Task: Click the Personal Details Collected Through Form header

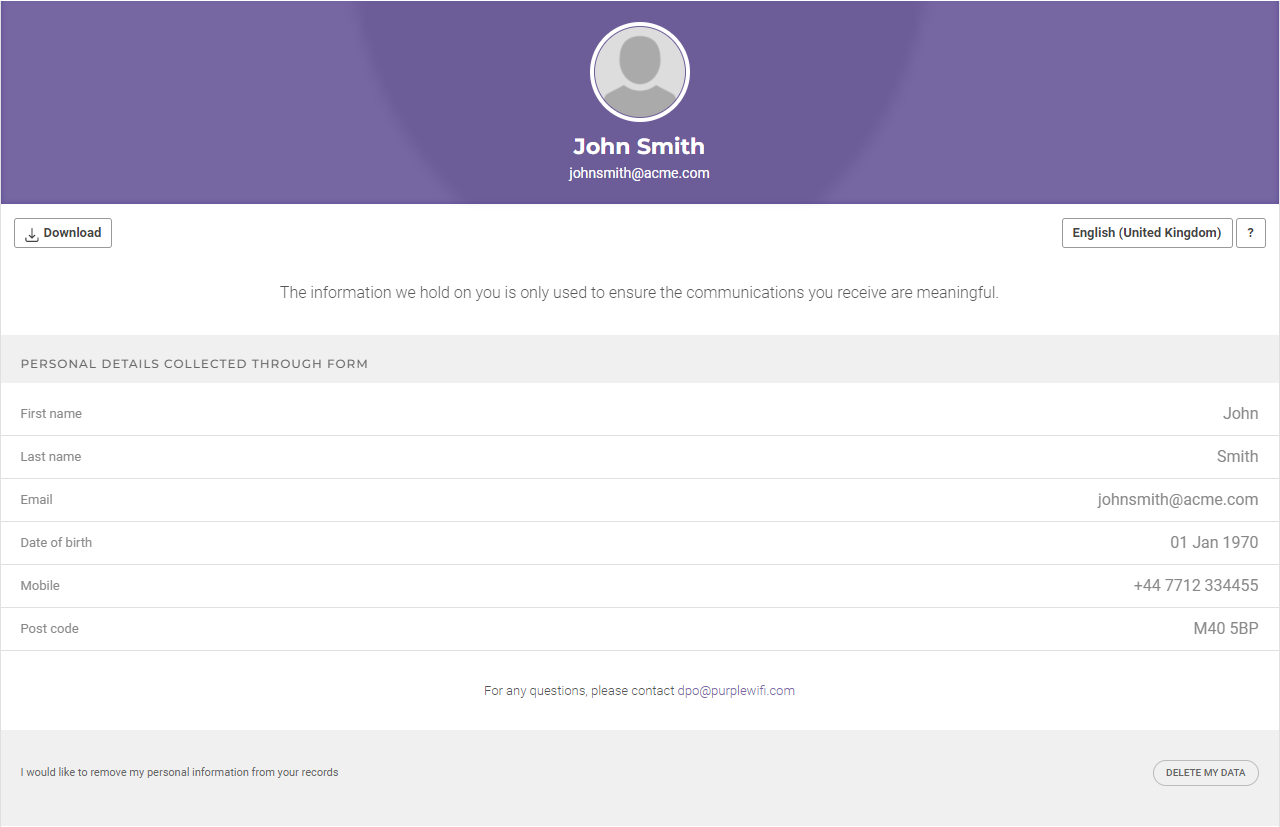Action: [x=194, y=364]
